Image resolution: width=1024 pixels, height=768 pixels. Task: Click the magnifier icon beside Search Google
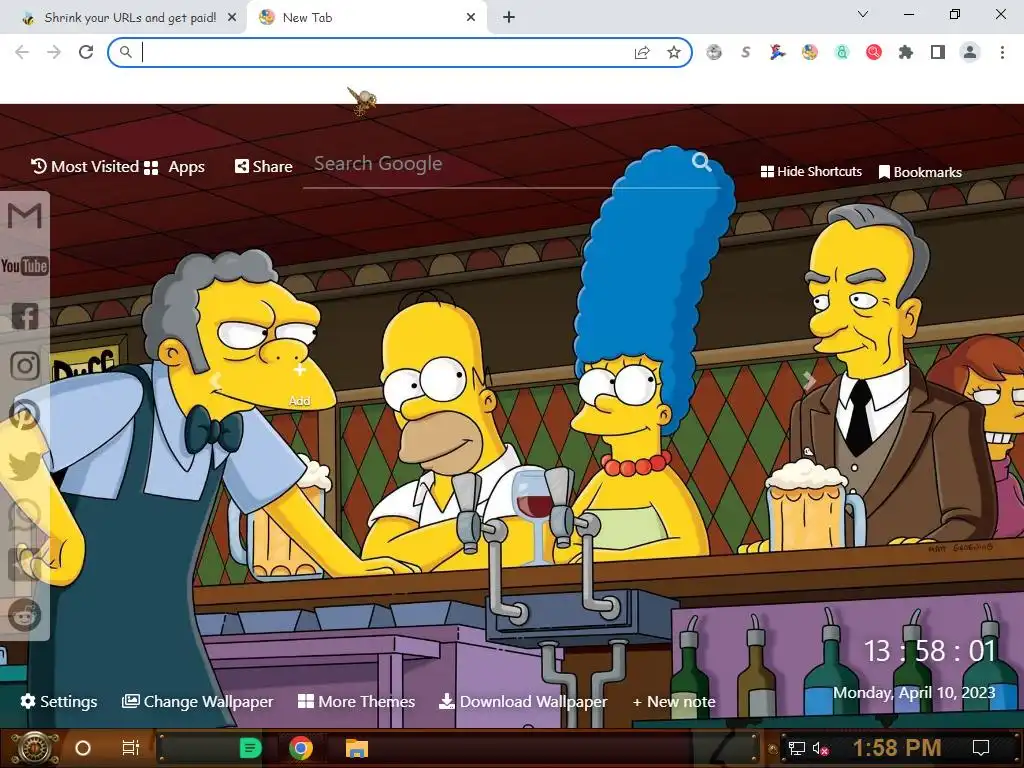point(701,161)
